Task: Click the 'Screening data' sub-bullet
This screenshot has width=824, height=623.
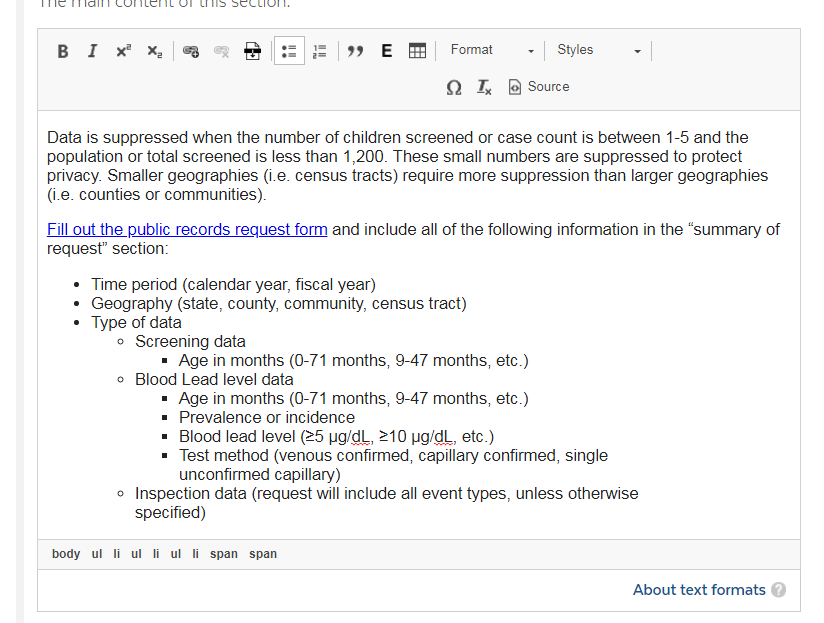Action: coord(190,341)
